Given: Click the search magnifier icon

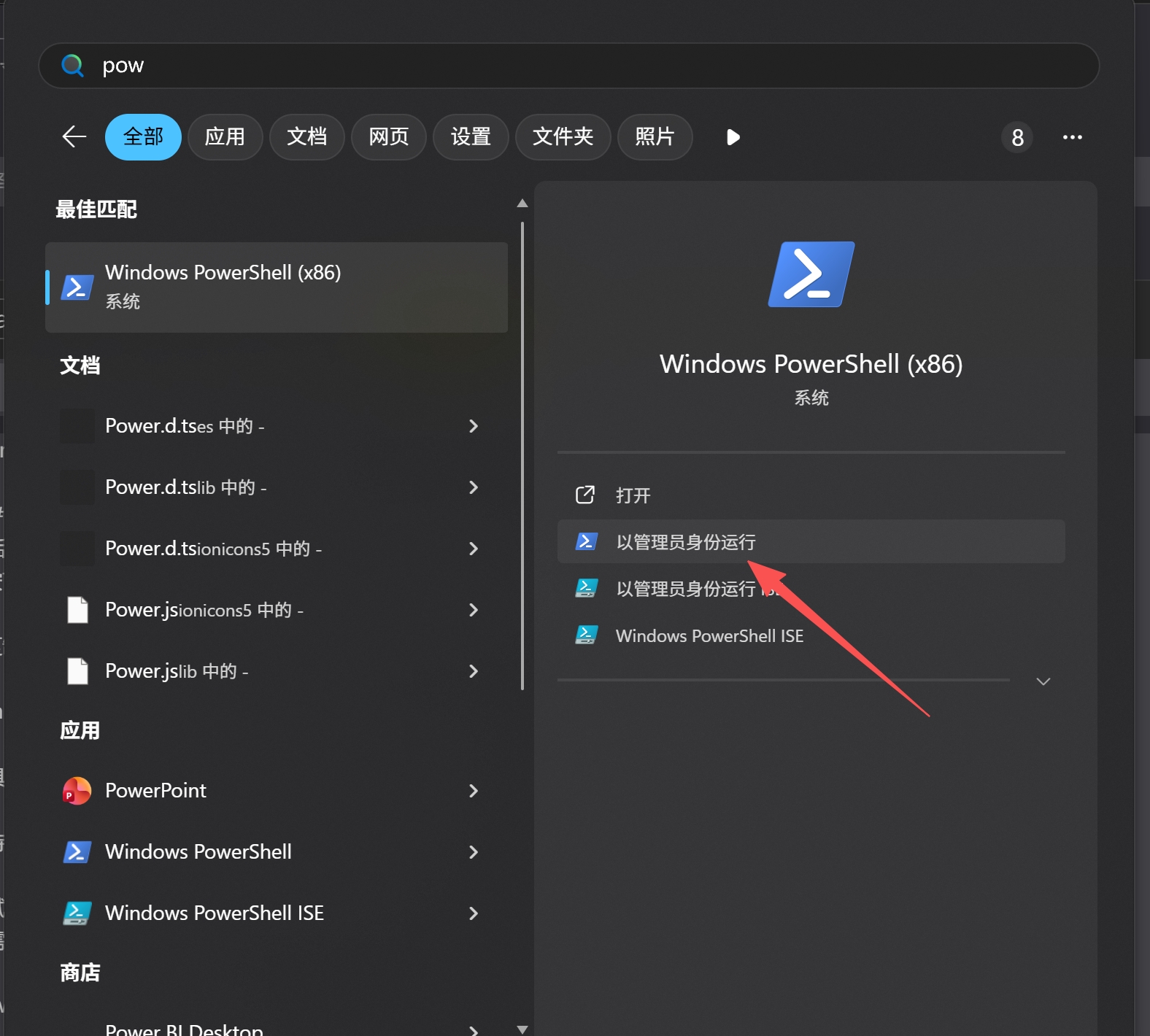Looking at the screenshot, I should tap(72, 66).
